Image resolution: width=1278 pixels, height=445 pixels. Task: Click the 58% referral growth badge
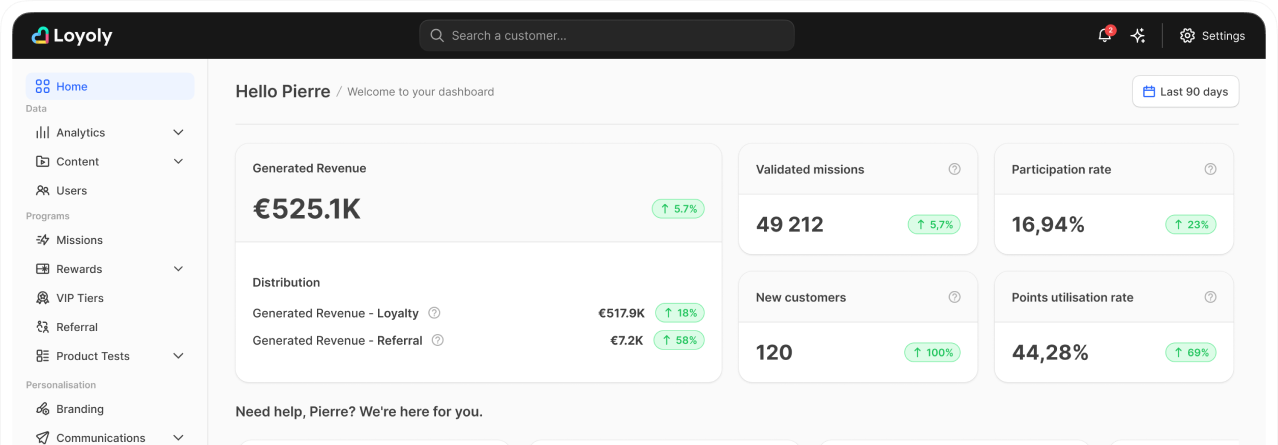click(679, 340)
